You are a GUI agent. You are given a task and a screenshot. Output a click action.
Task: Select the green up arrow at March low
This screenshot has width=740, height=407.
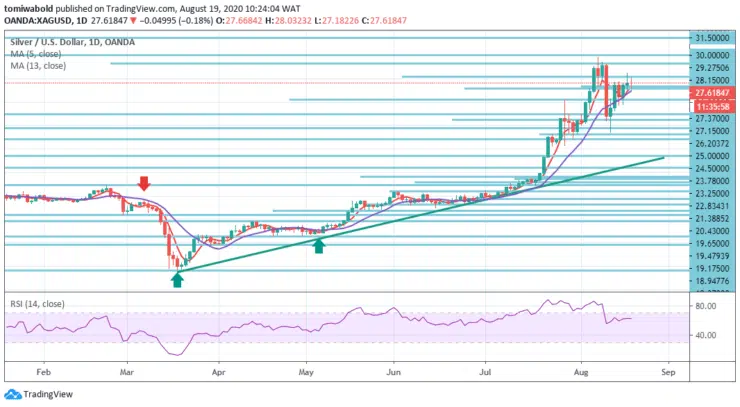point(177,280)
